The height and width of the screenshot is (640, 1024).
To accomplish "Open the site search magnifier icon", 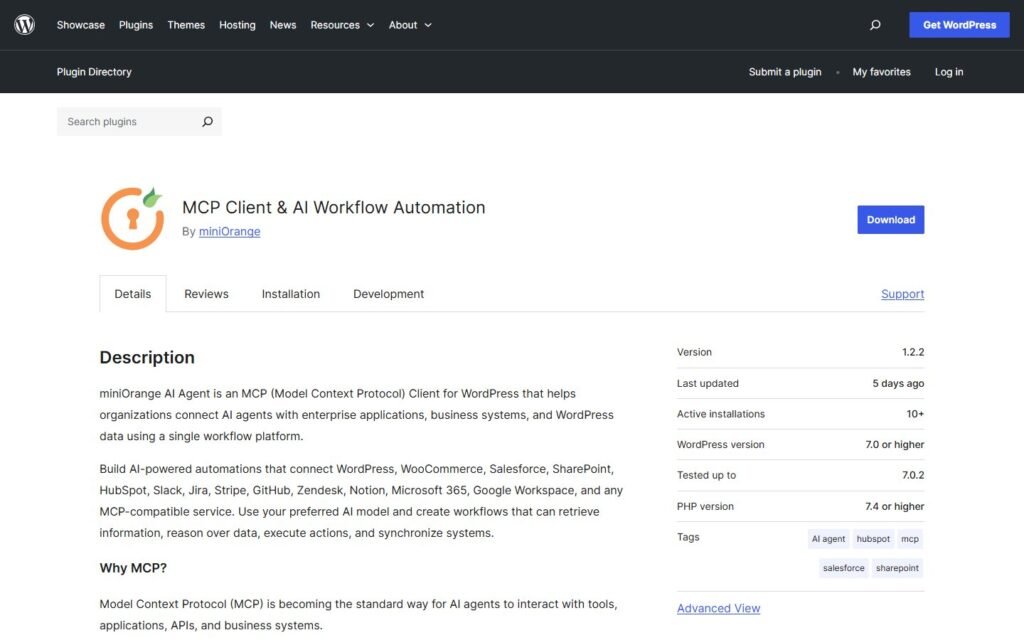I will pyautogui.click(x=875, y=25).
